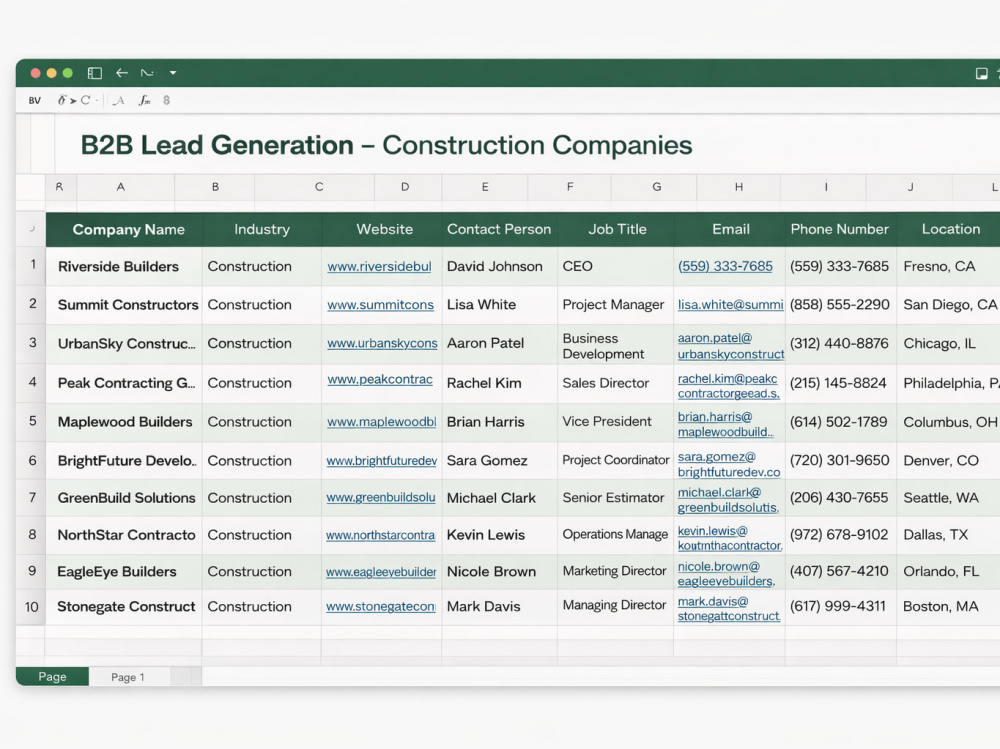
Task: Select the GreenBuild Solutions cell
Action: (124, 498)
